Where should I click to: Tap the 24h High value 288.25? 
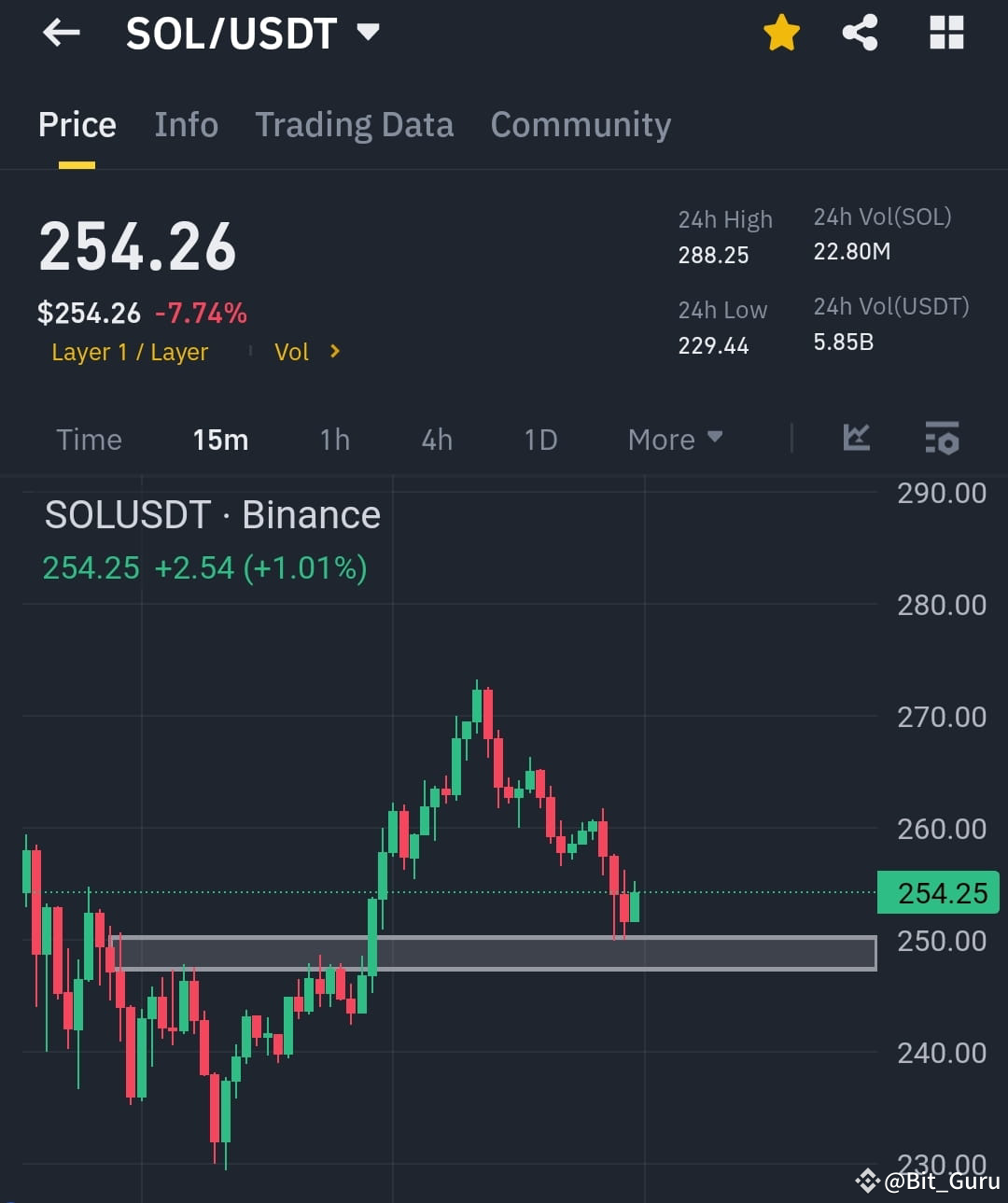coord(713,253)
